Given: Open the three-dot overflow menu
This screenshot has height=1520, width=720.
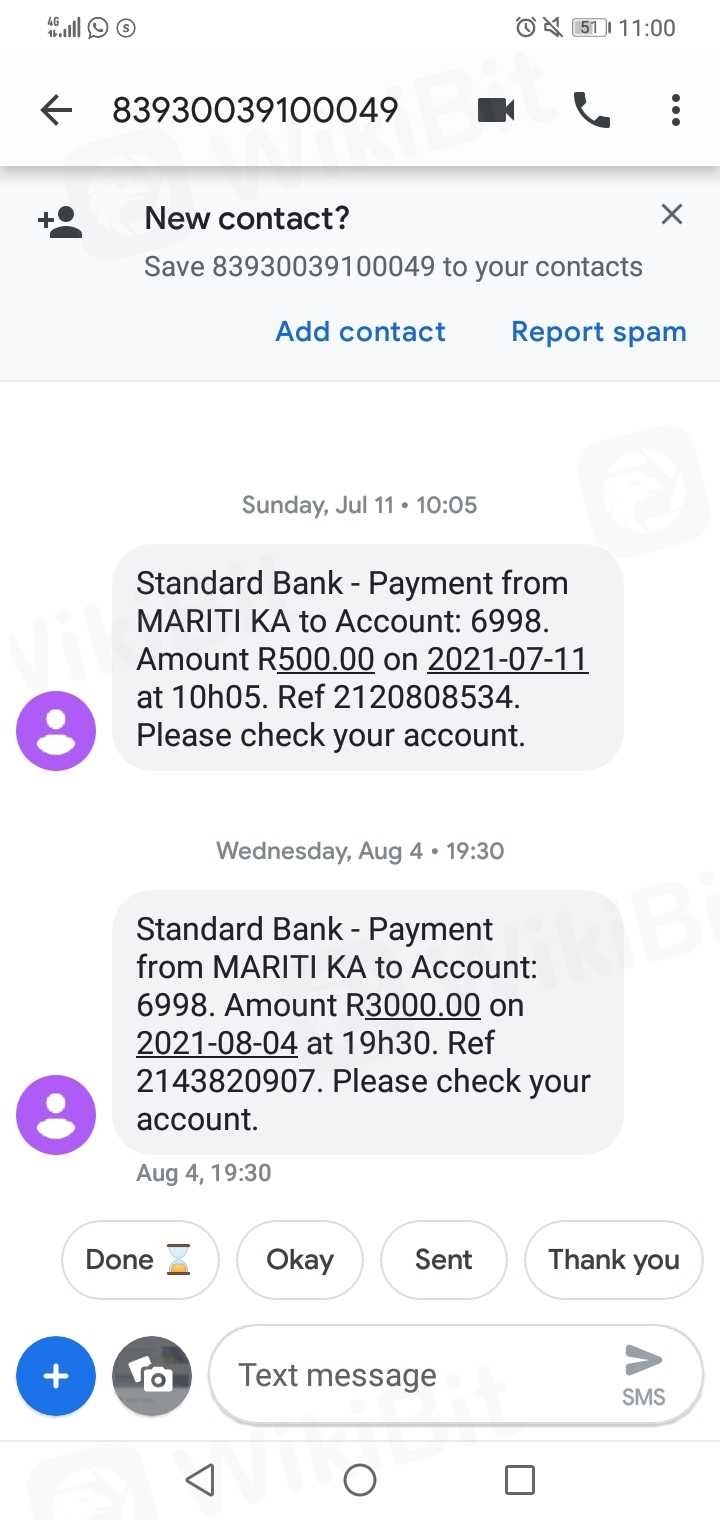Looking at the screenshot, I should point(676,110).
